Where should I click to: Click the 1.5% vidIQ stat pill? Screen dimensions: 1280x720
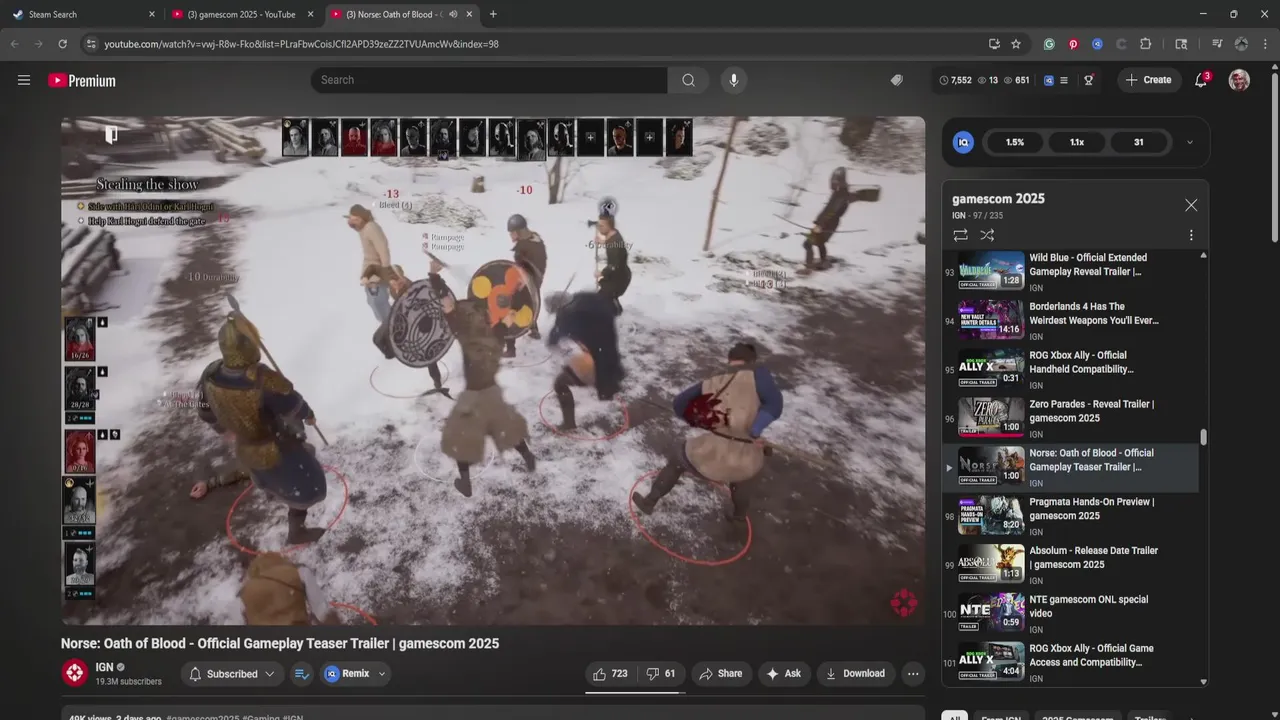1015,142
